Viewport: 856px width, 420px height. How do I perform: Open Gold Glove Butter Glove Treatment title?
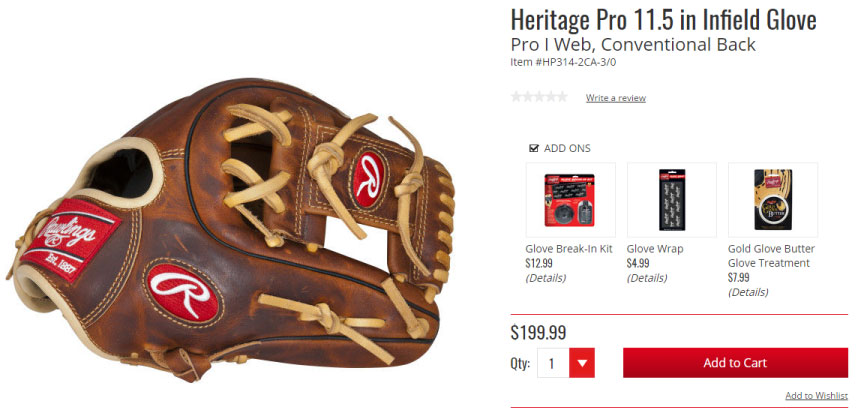[x=771, y=256]
